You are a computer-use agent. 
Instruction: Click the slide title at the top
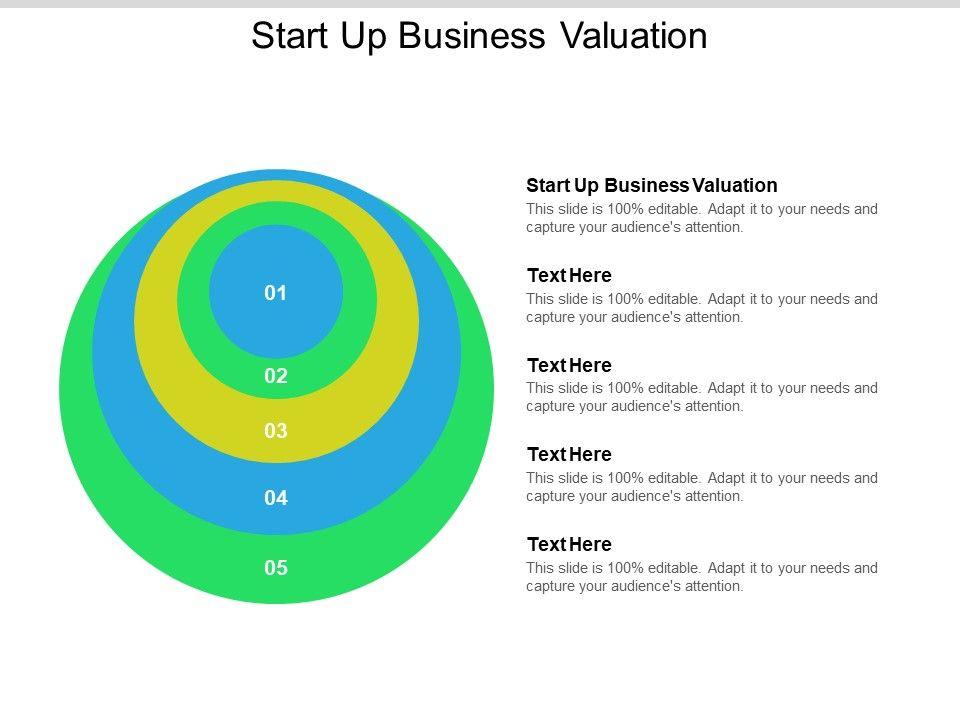pyautogui.click(x=479, y=36)
